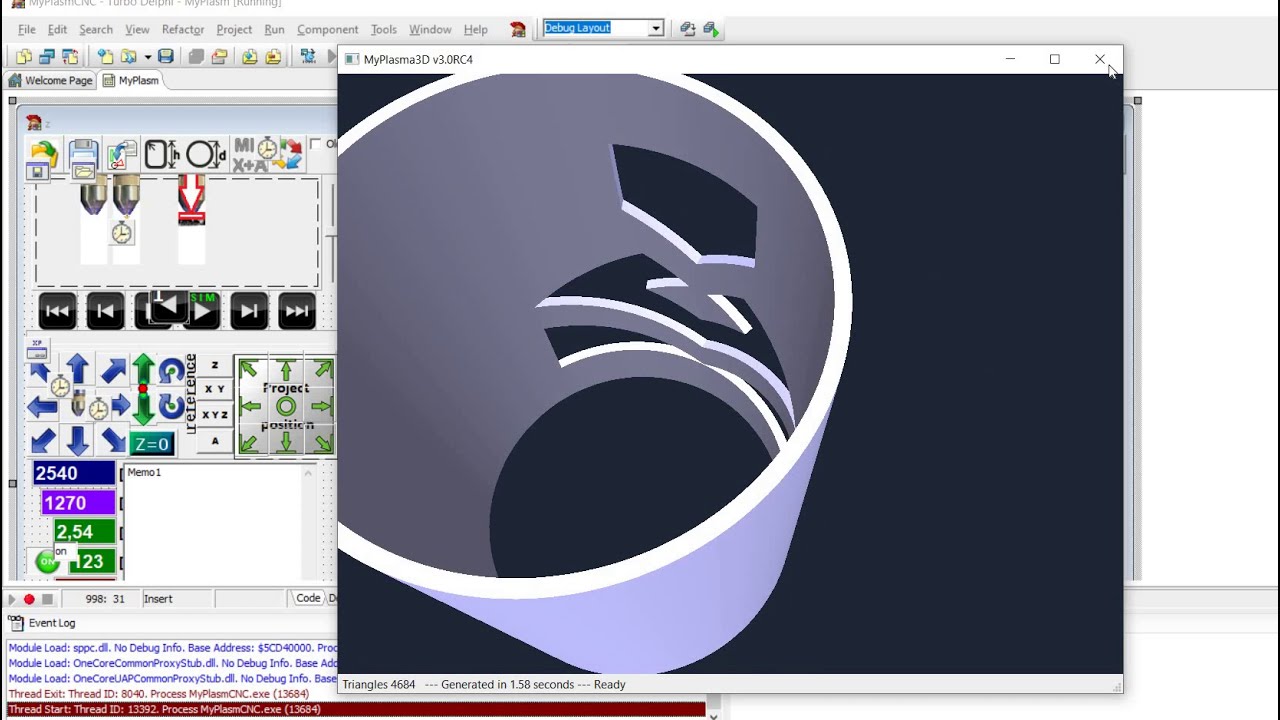Click the MyPlasma3D status bar 'Triangles 4684'
The width and height of the screenshot is (1280, 720).
tap(378, 685)
